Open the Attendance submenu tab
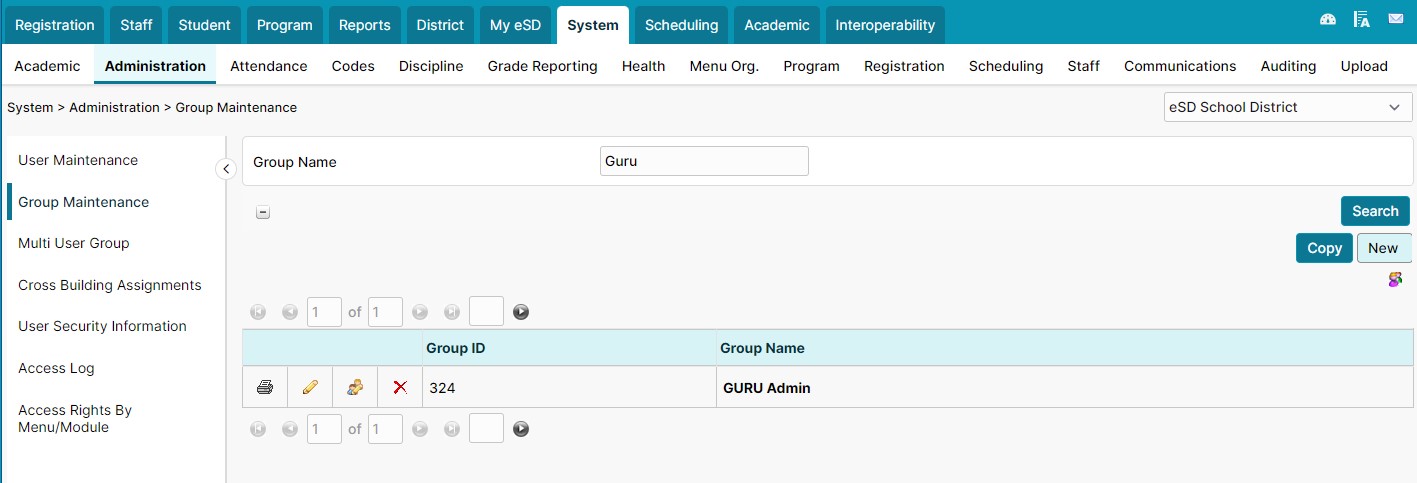Image resolution: width=1417 pixels, height=483 pixels. point(269,66)
